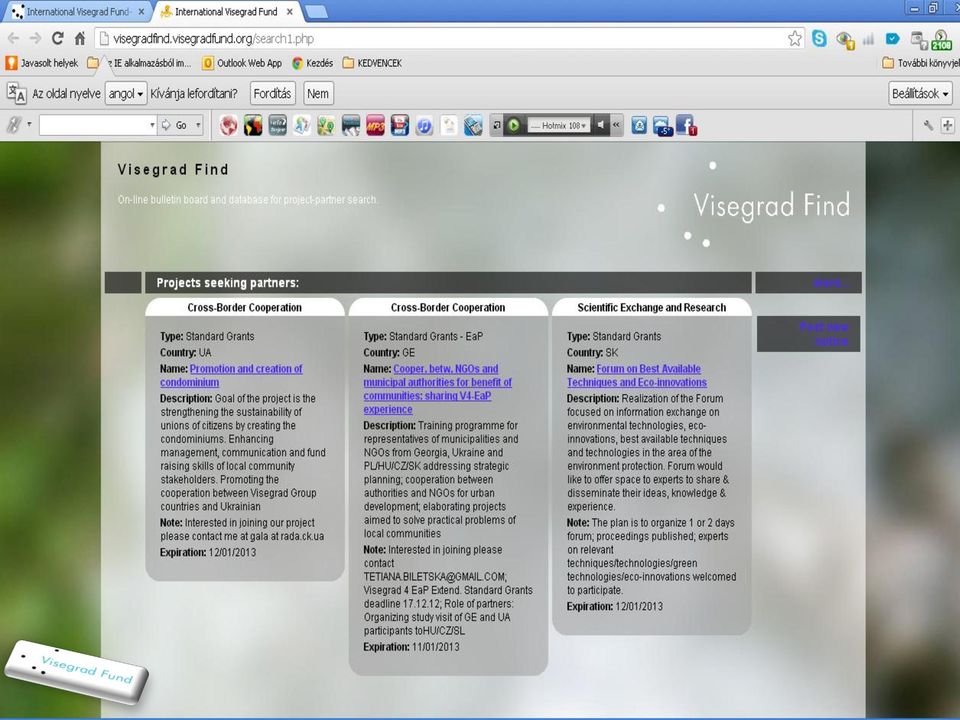This screenshot has width=960, height=720.
Task: Click the toolbar search input field
Action: point(93,126)
